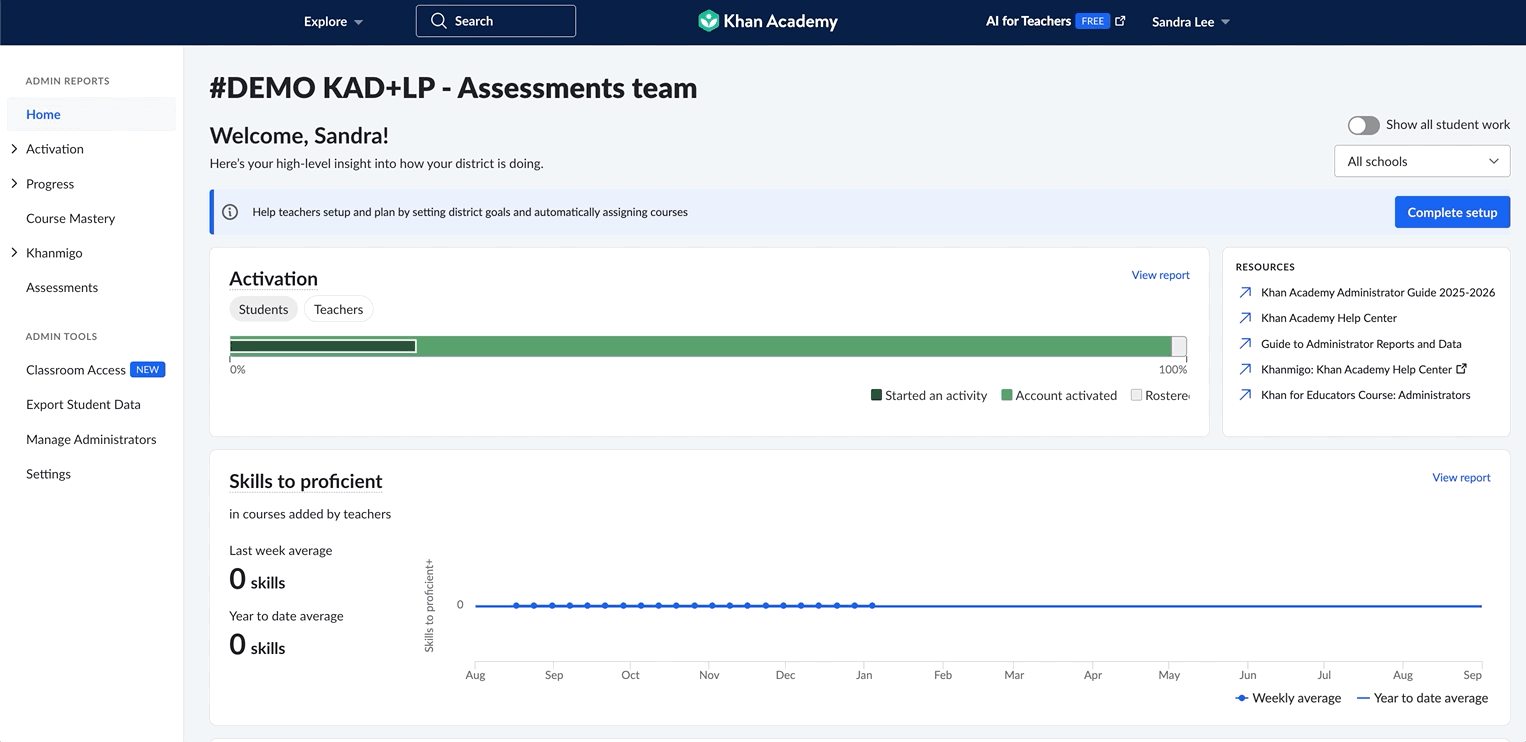Click dark Started an activity progress bar segment

coord(323,346)
